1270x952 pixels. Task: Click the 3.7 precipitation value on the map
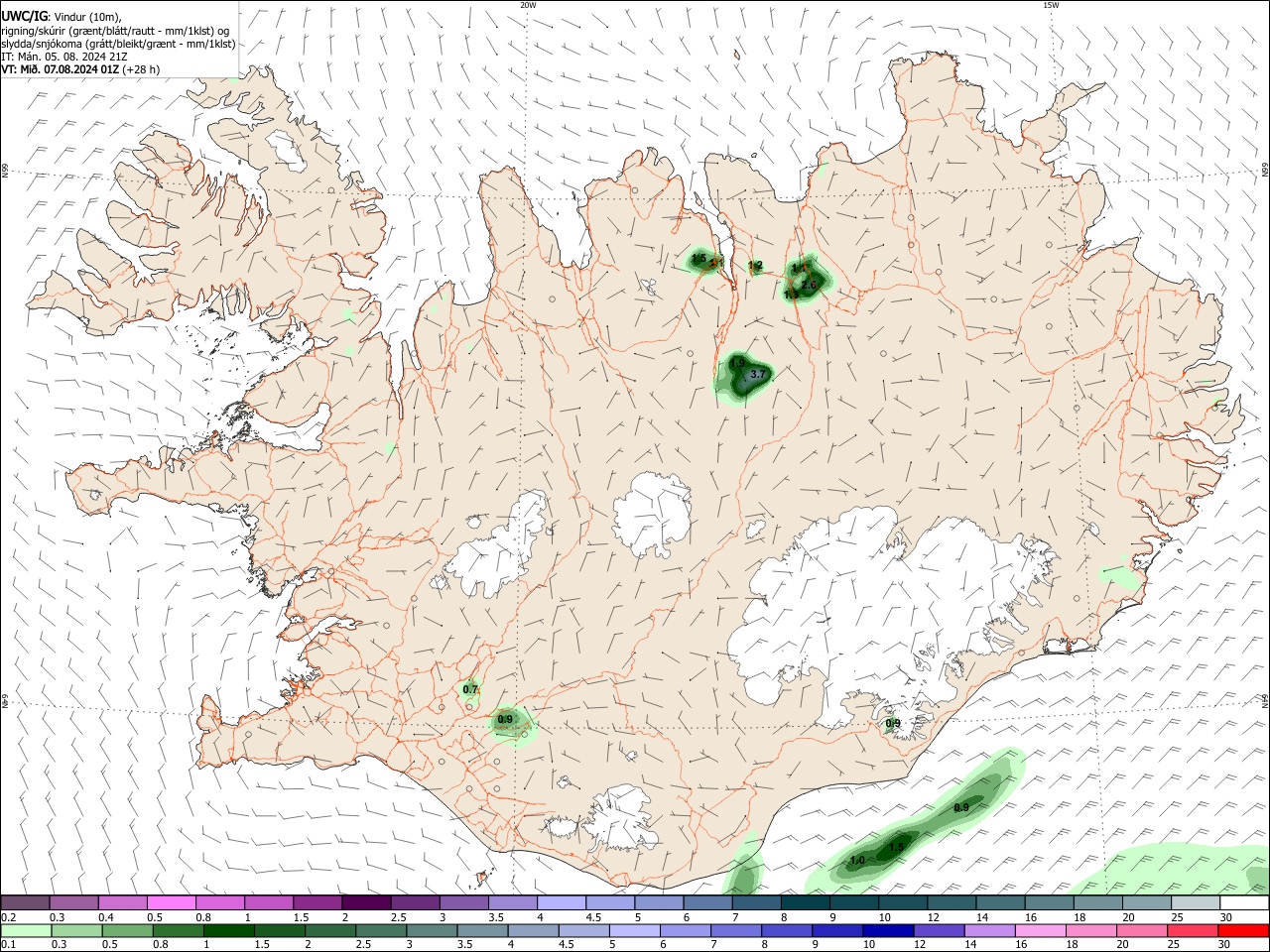tap(758, 374)
